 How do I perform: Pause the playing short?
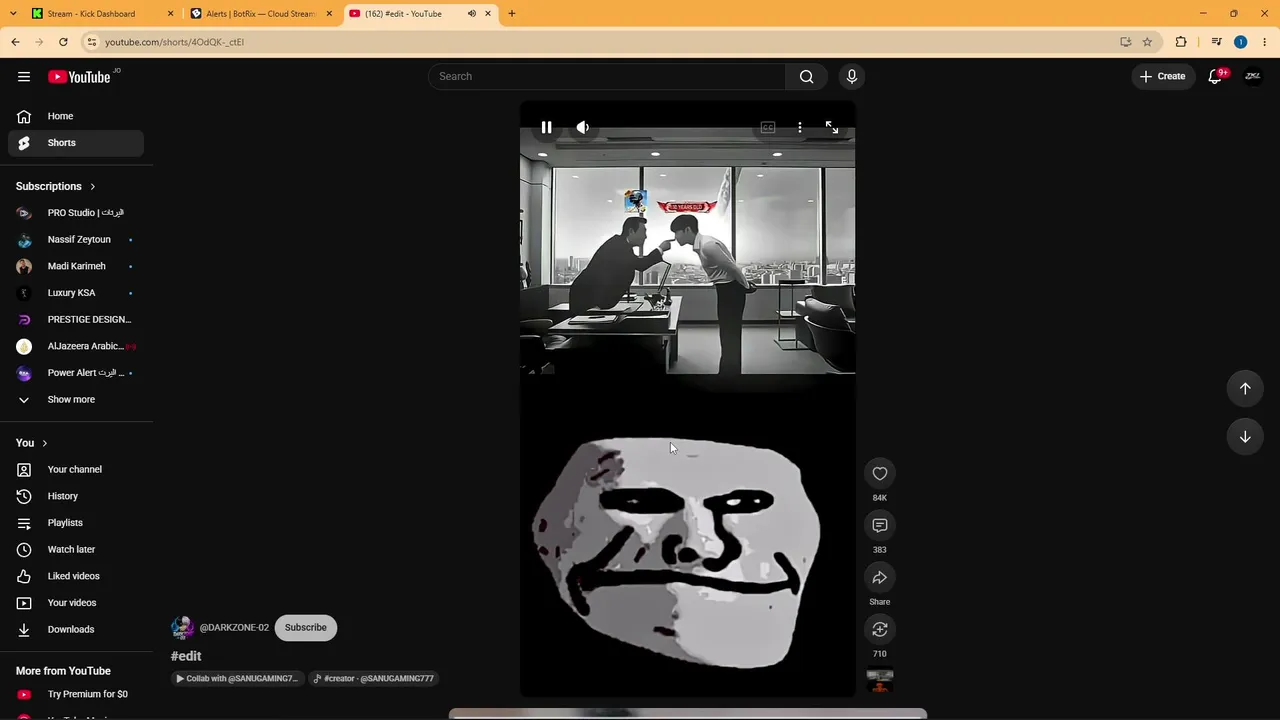pos(546,128)
